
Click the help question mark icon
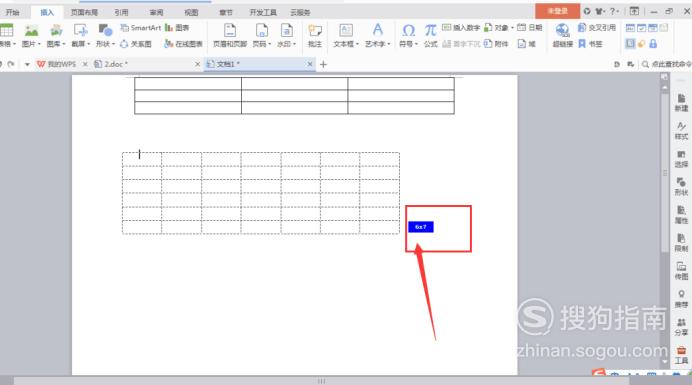coord(612,11)
